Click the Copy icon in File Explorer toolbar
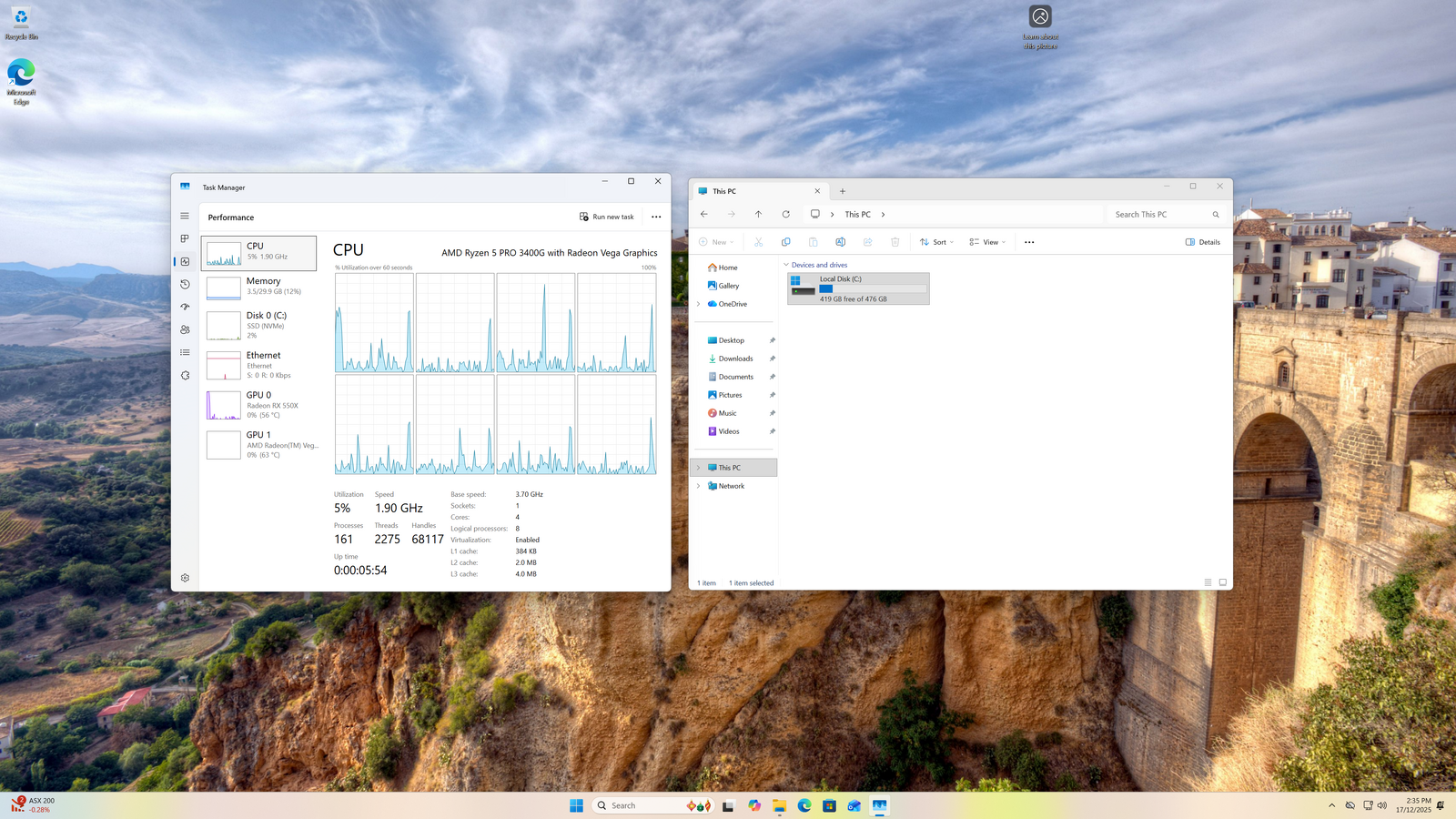 [x=785, y=242]
